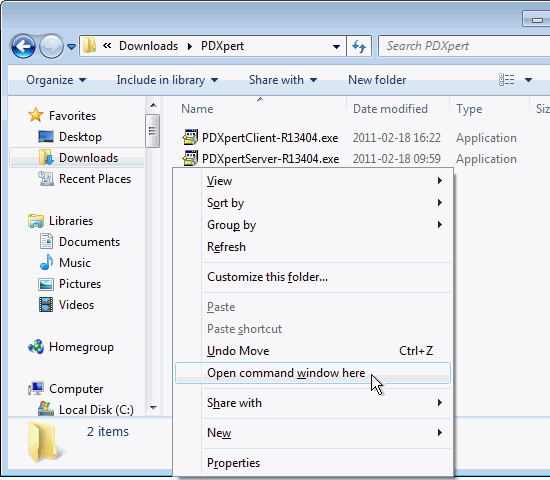
Task: Choose Customize this folder... menu entry
Action: click(313, 277)
